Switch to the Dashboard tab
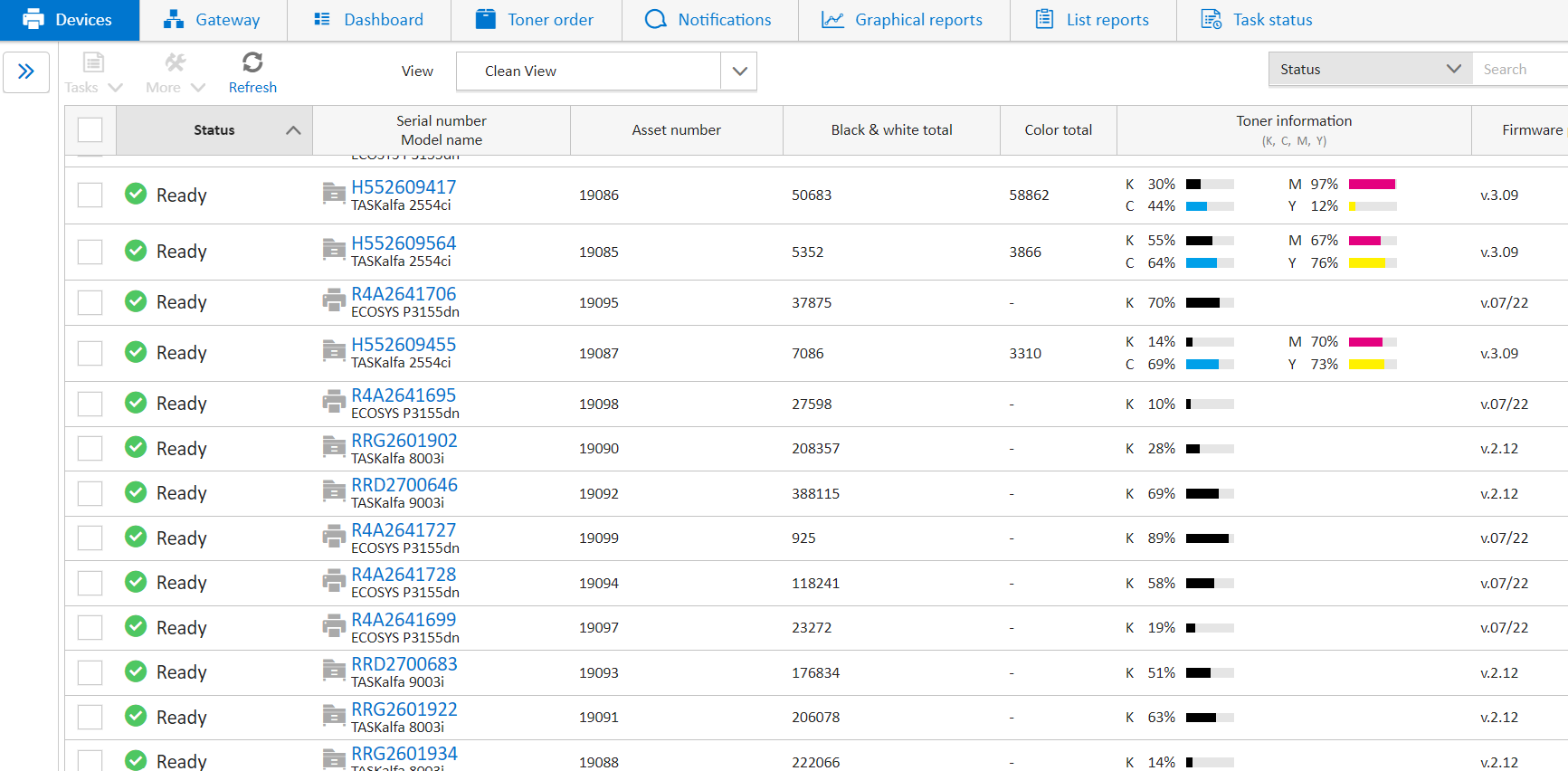The image size is (1568, 771). click(369, 20)
